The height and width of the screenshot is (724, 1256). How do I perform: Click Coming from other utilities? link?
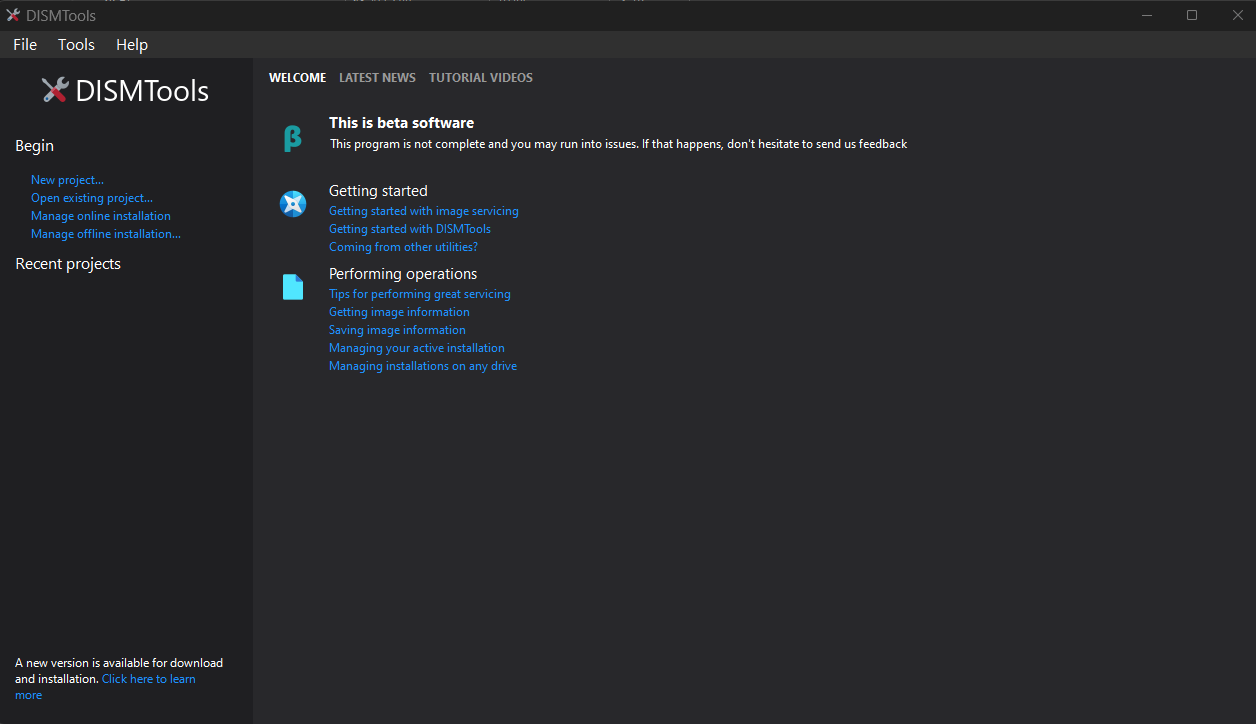pos(404,247)
